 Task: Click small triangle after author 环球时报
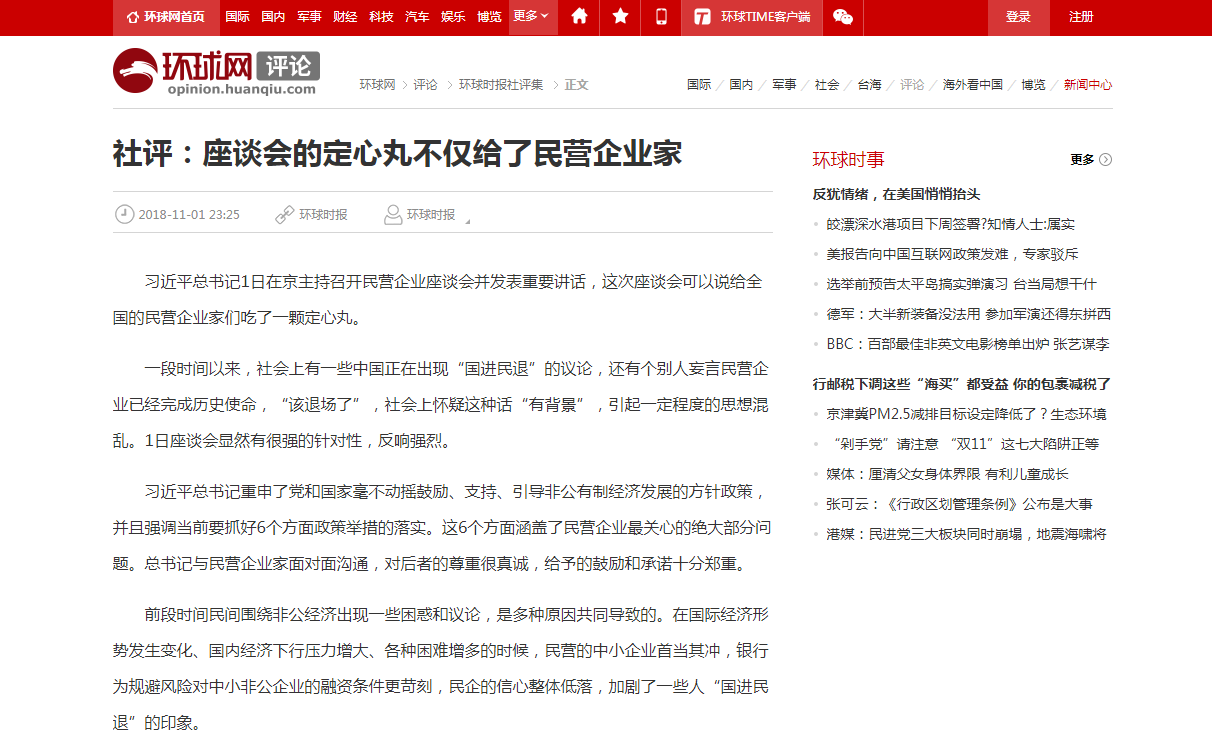(x=467, y=221)
